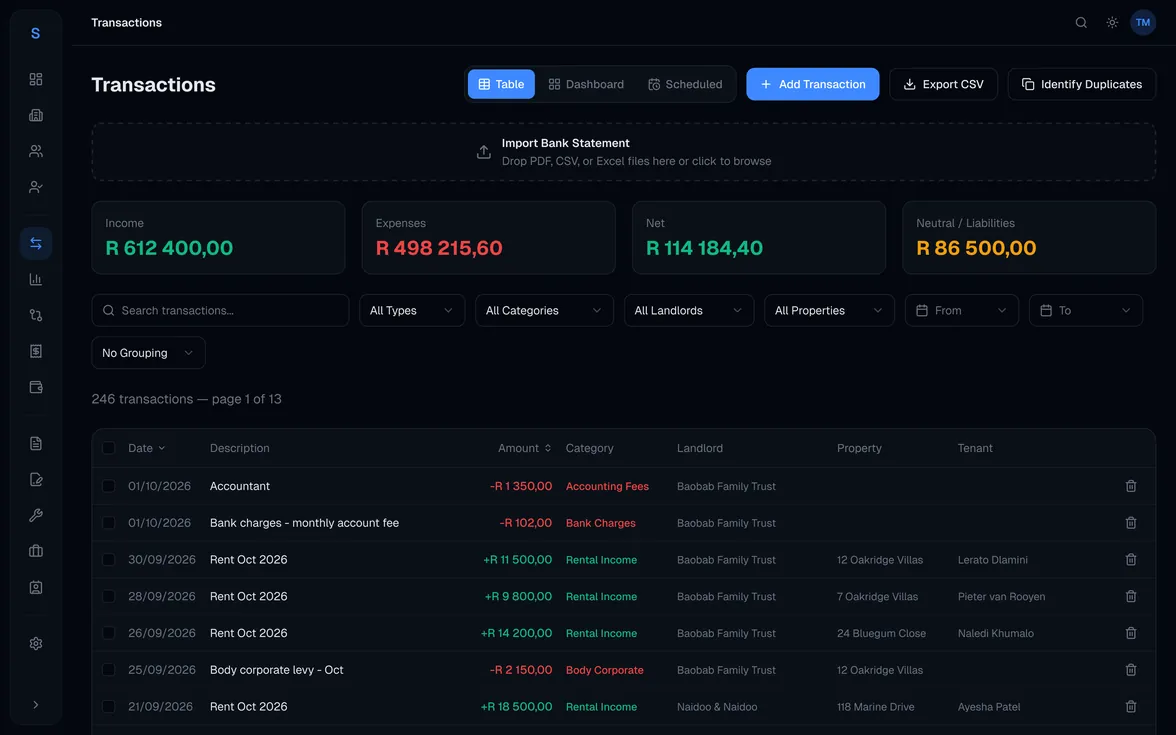Open the wallet icon in sidebar

[x=35, y=388]
